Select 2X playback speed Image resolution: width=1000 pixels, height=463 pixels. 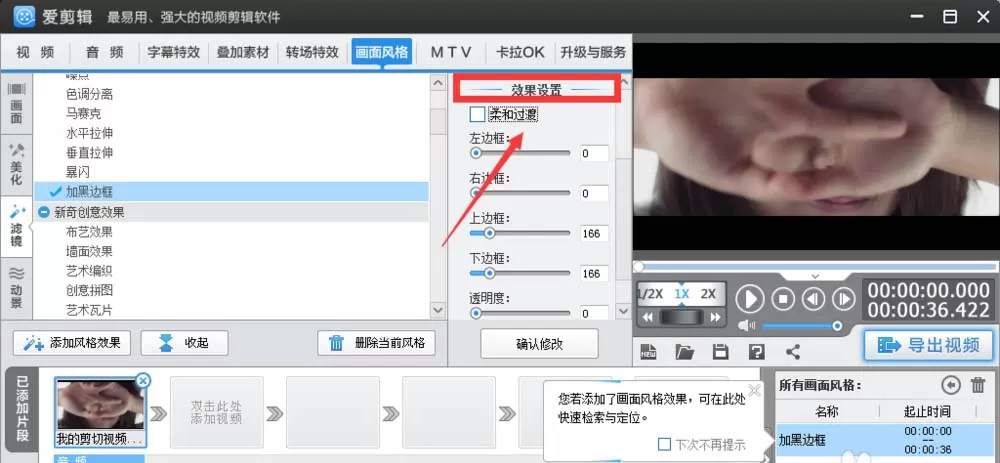point(709,294)
